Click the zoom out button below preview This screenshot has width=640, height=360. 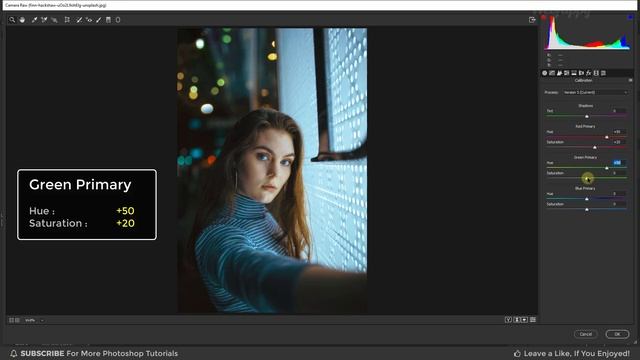click(11, 320)
